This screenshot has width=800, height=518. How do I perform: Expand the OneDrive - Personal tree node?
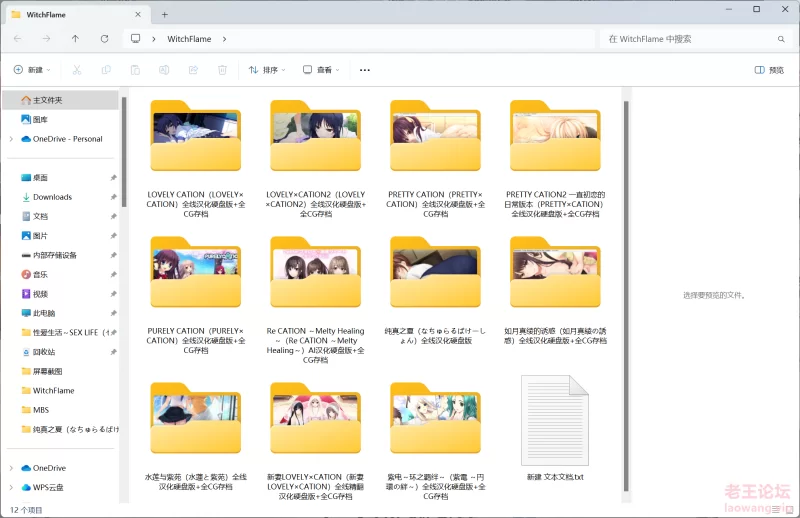coord(11,139)
